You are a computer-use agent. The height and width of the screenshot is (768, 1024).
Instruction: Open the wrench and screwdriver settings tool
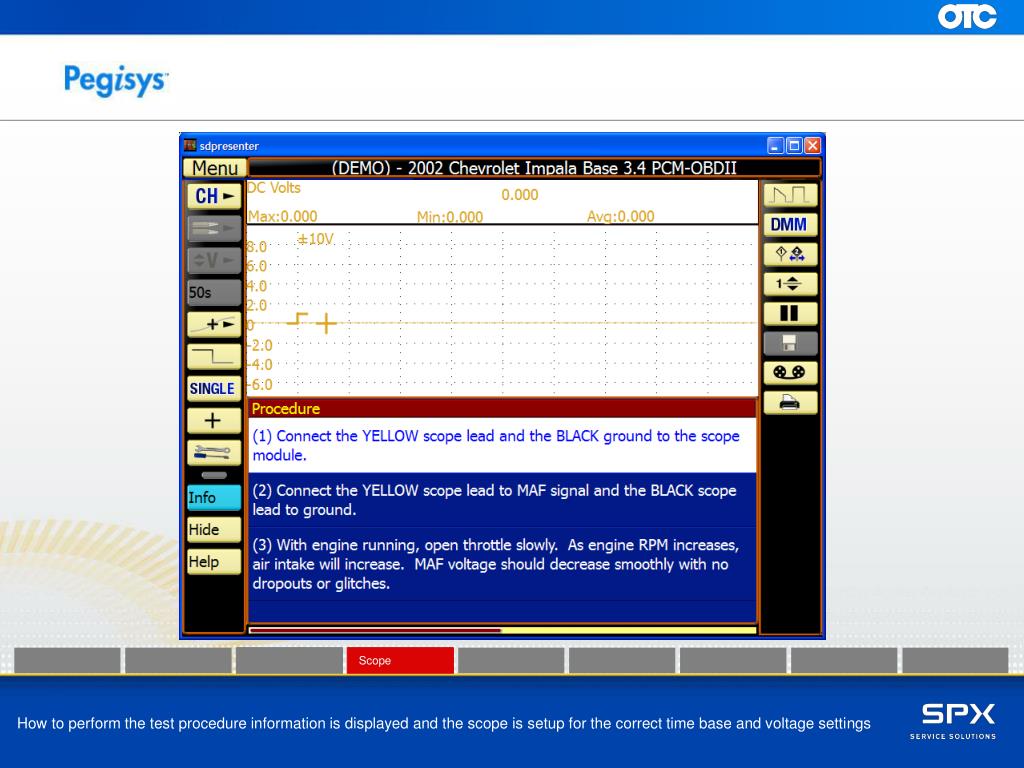point(214,453)
